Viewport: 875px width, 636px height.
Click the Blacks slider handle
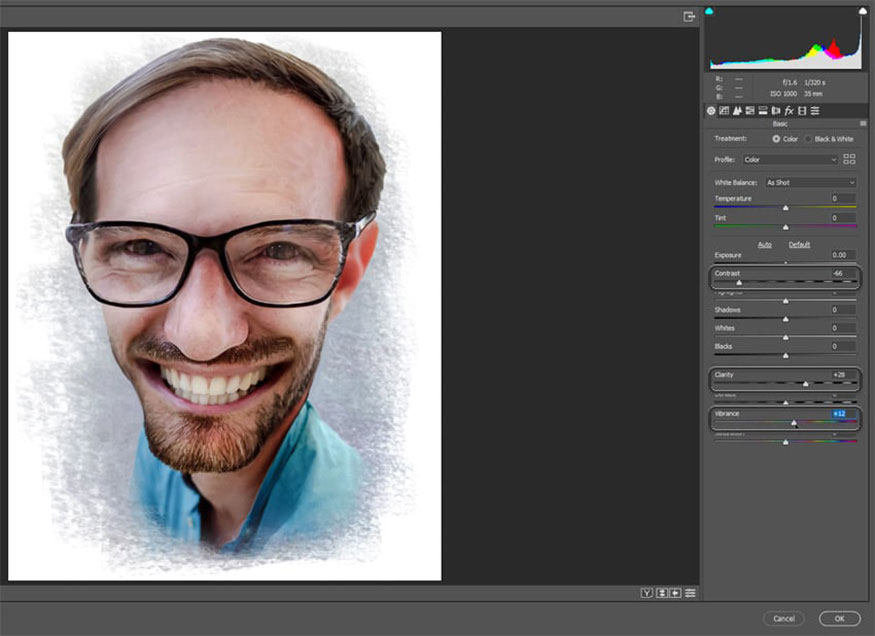pos(786,355)
